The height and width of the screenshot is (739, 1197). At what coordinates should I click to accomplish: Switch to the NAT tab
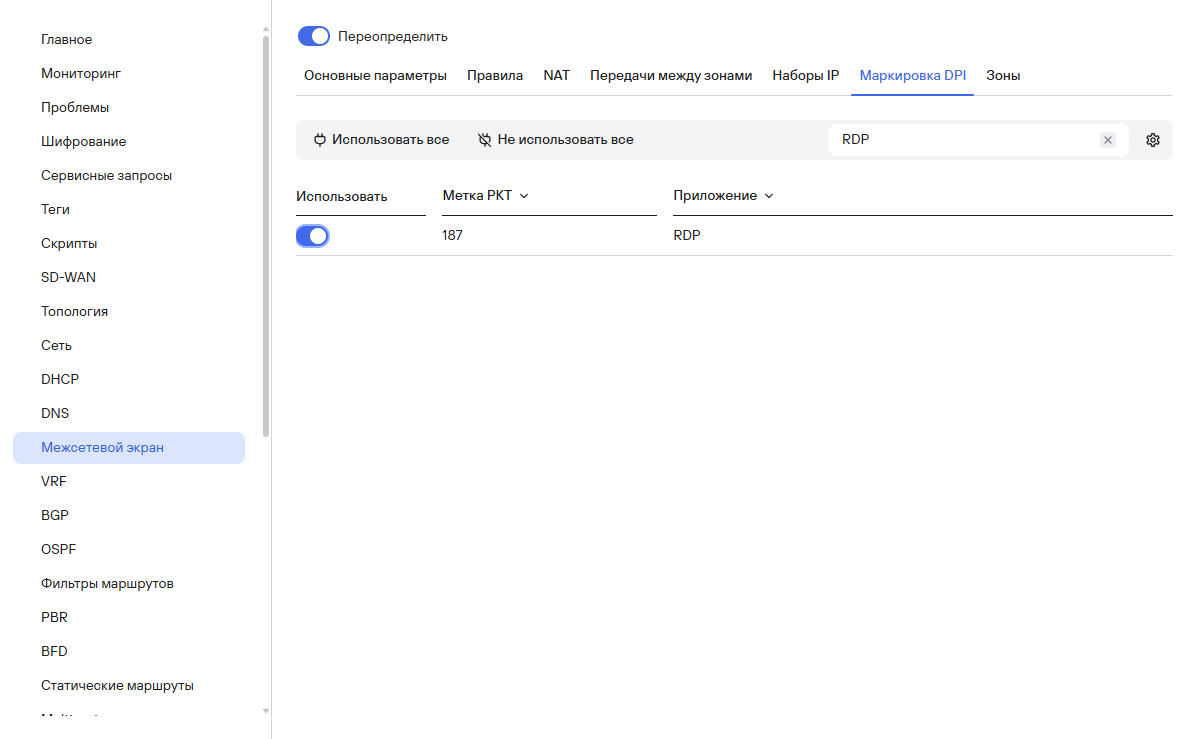tap(557, 76)
